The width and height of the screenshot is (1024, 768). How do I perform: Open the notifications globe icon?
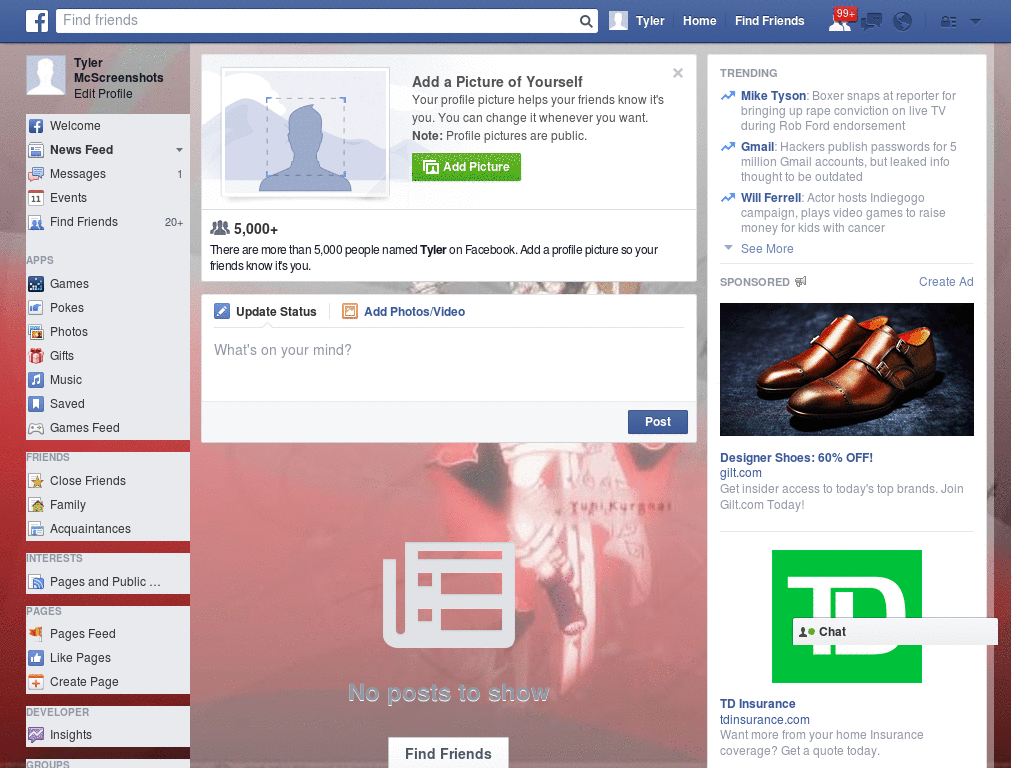pos(903,22)
